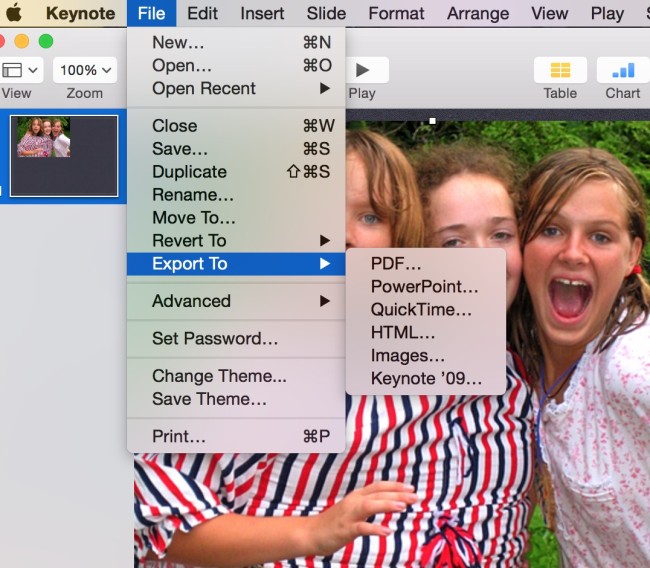Click the Play toolbar icon

click(363, 70)
